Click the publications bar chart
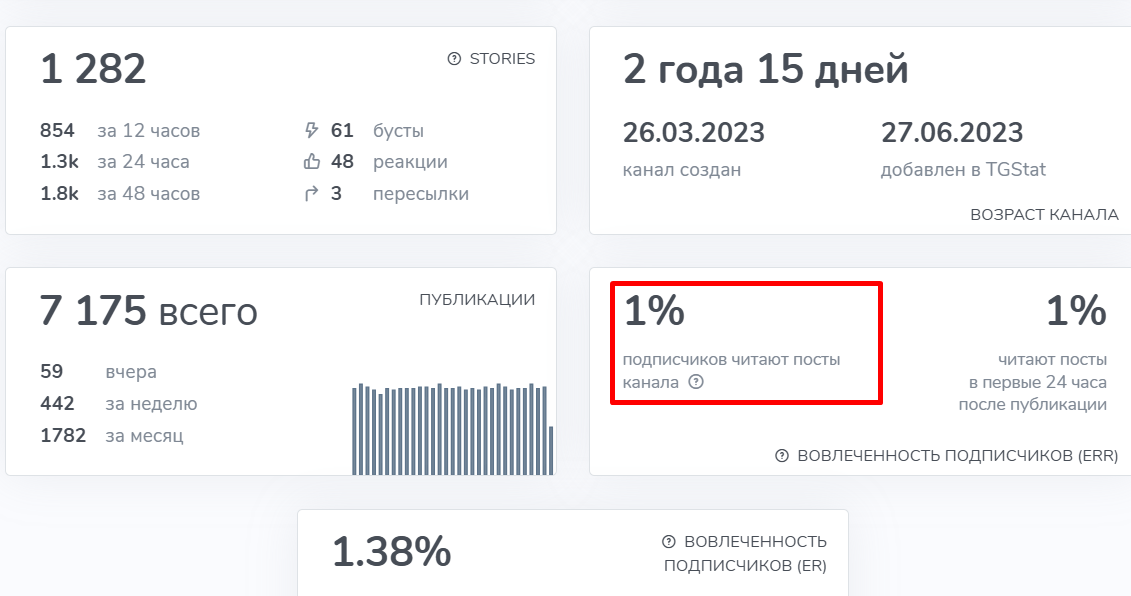1131x596 pixels. (x=452, y=429)
